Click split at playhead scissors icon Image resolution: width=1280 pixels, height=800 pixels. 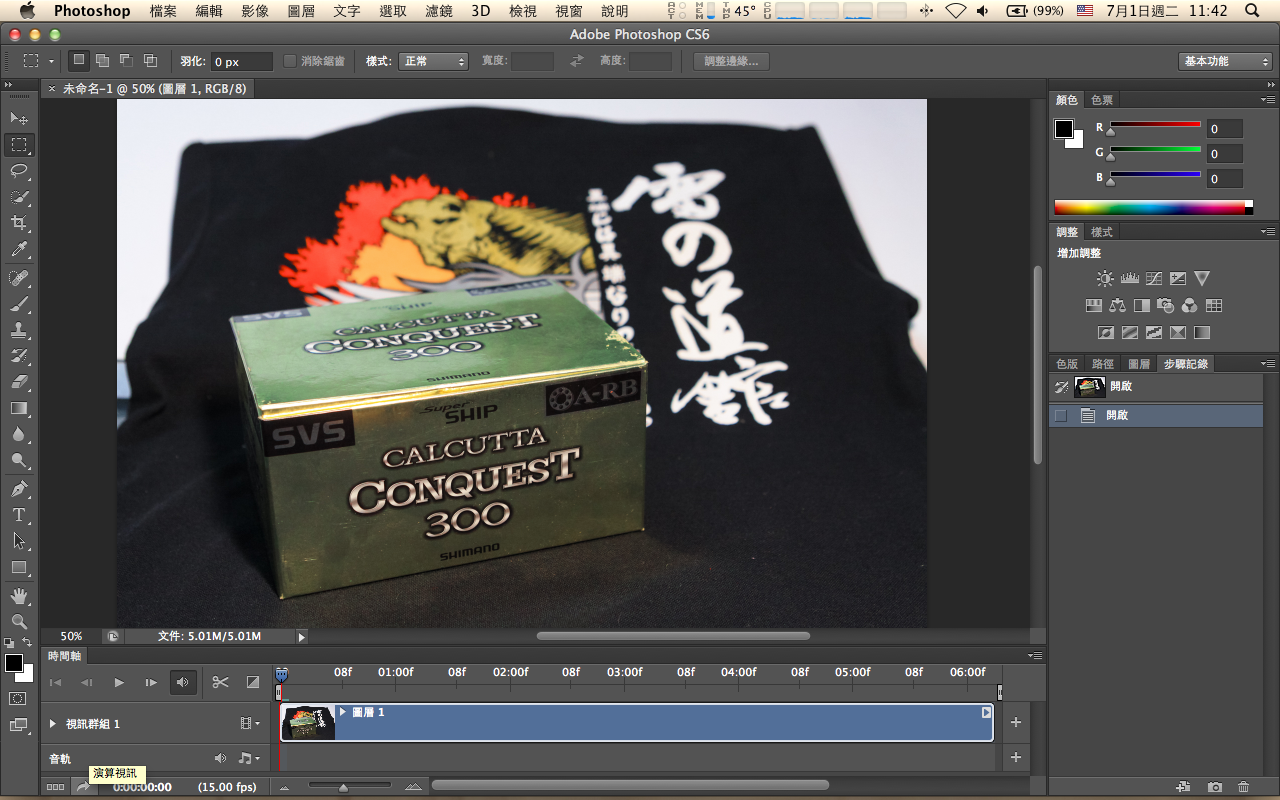tap(221, 682)
